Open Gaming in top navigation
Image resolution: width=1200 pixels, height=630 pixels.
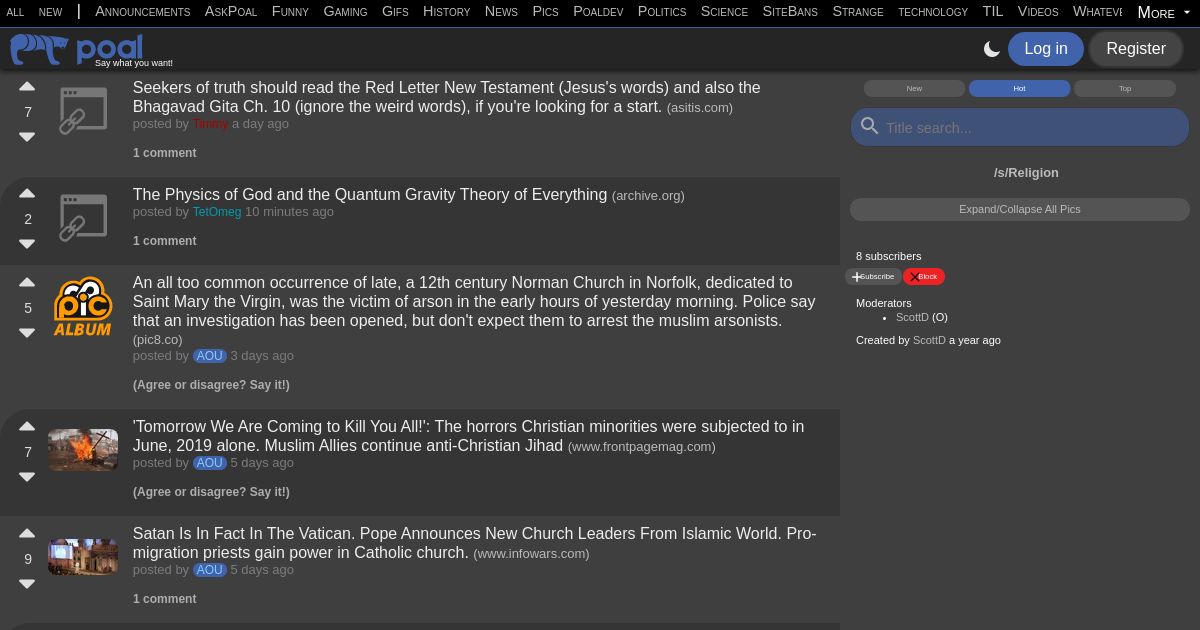(345, 12)
